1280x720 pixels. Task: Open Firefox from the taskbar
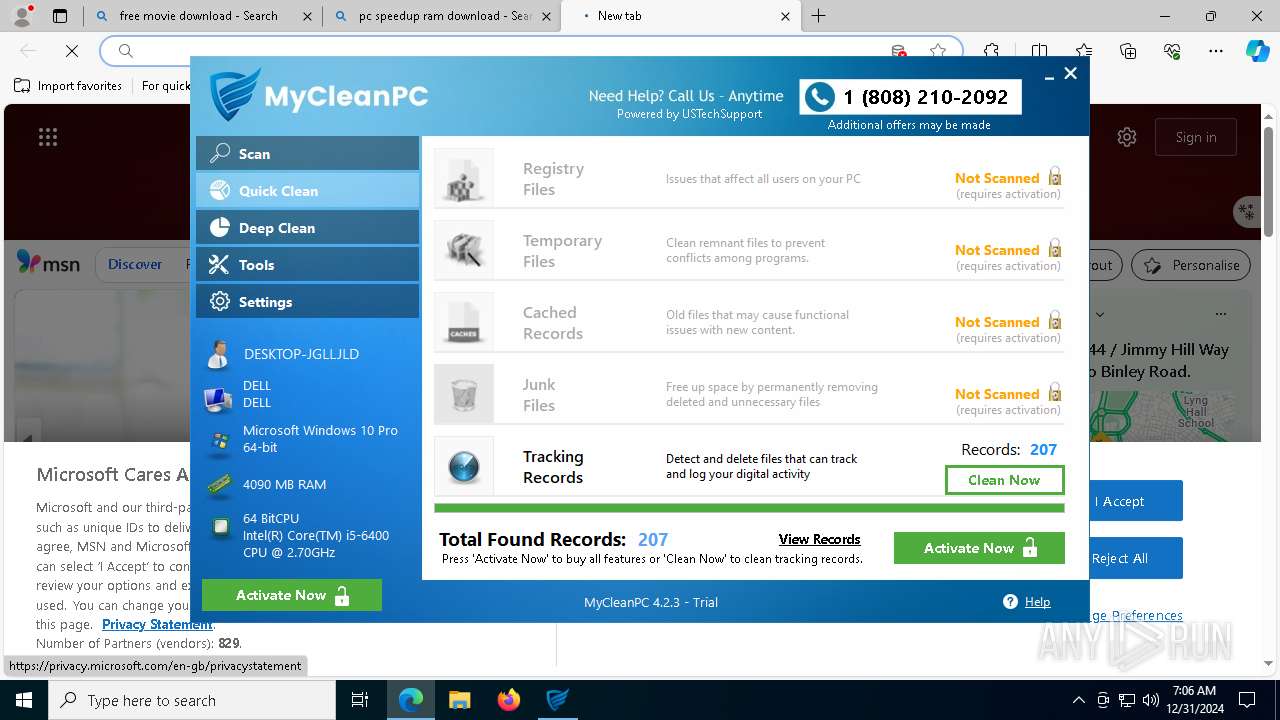click(x=509, y=700)
